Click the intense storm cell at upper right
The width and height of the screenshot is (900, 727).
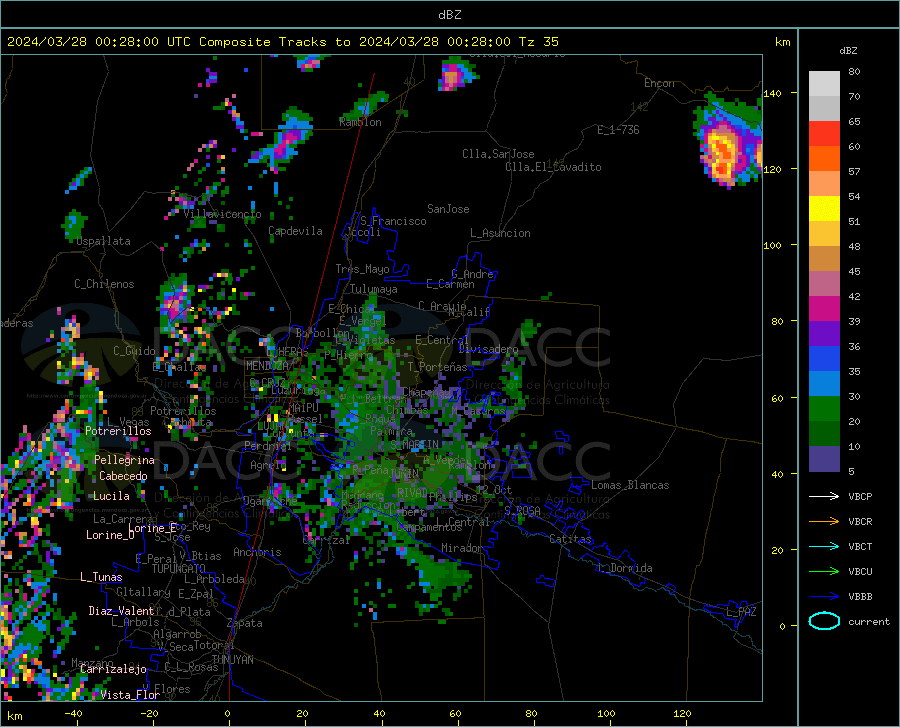[x=722, y=152]
